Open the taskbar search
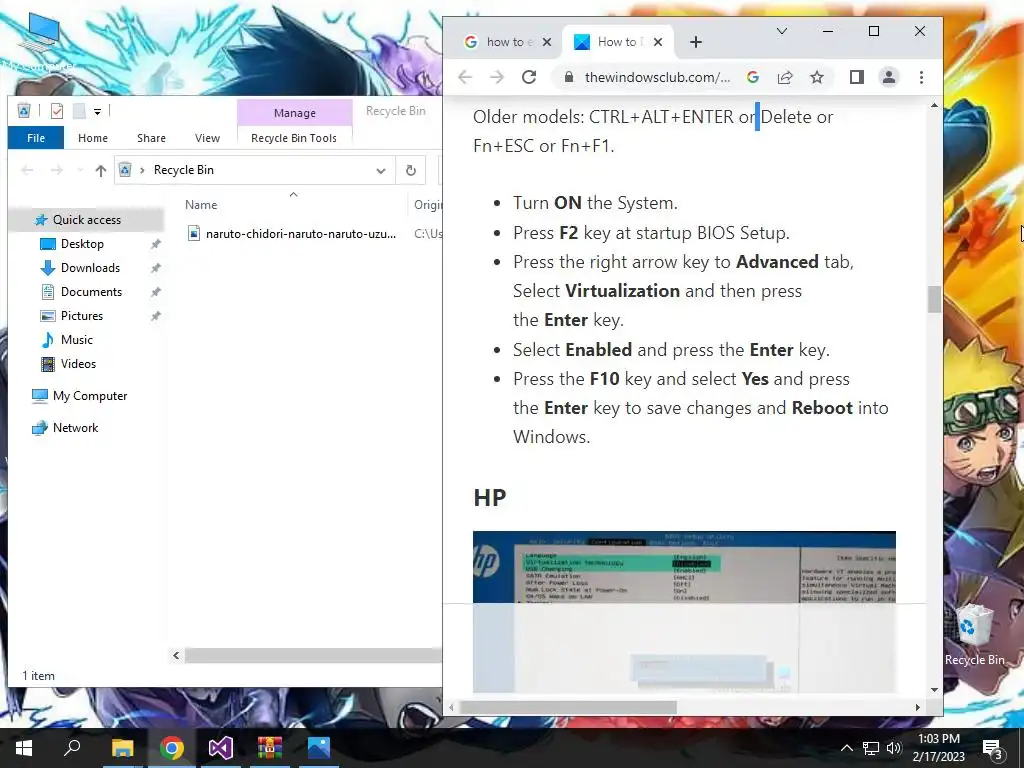The width and height of the screenshot is (1024, 768). [x=72, y=748]
